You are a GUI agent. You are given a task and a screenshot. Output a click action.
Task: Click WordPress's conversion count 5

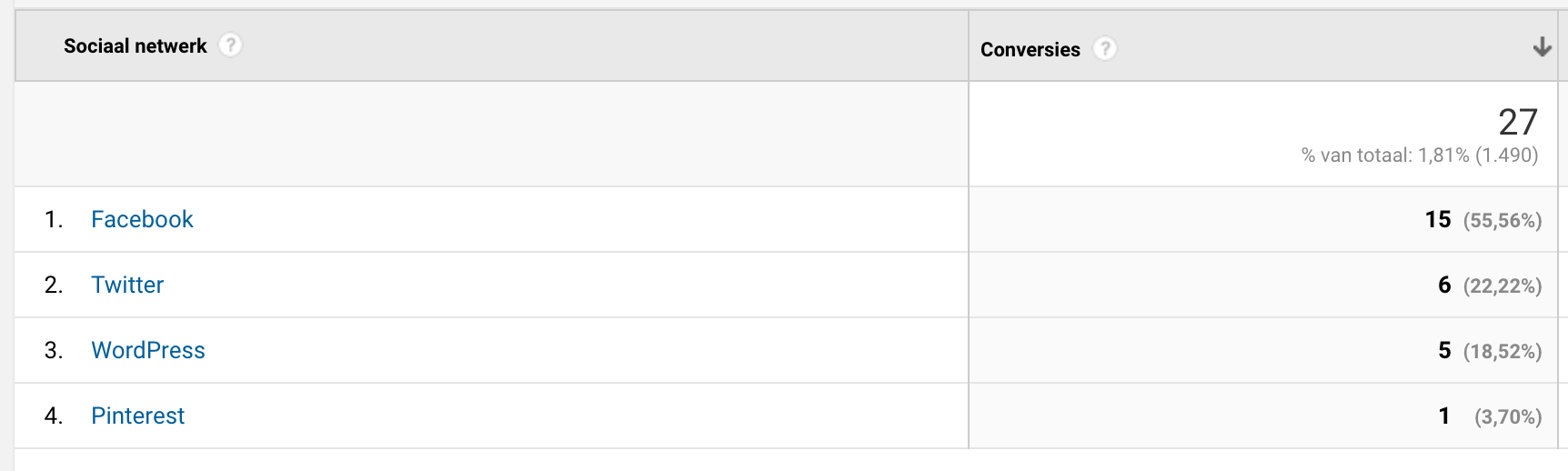[x=1444, y=350]
